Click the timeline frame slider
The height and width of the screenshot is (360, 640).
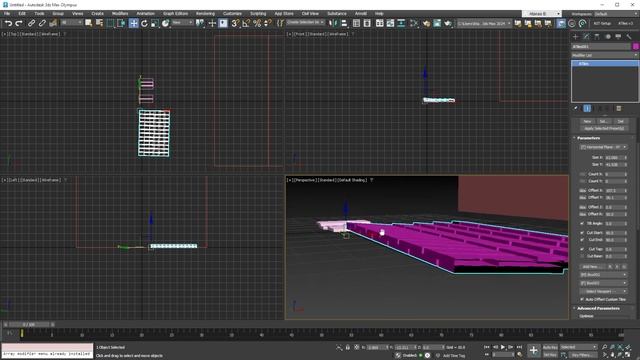[29, 324]
